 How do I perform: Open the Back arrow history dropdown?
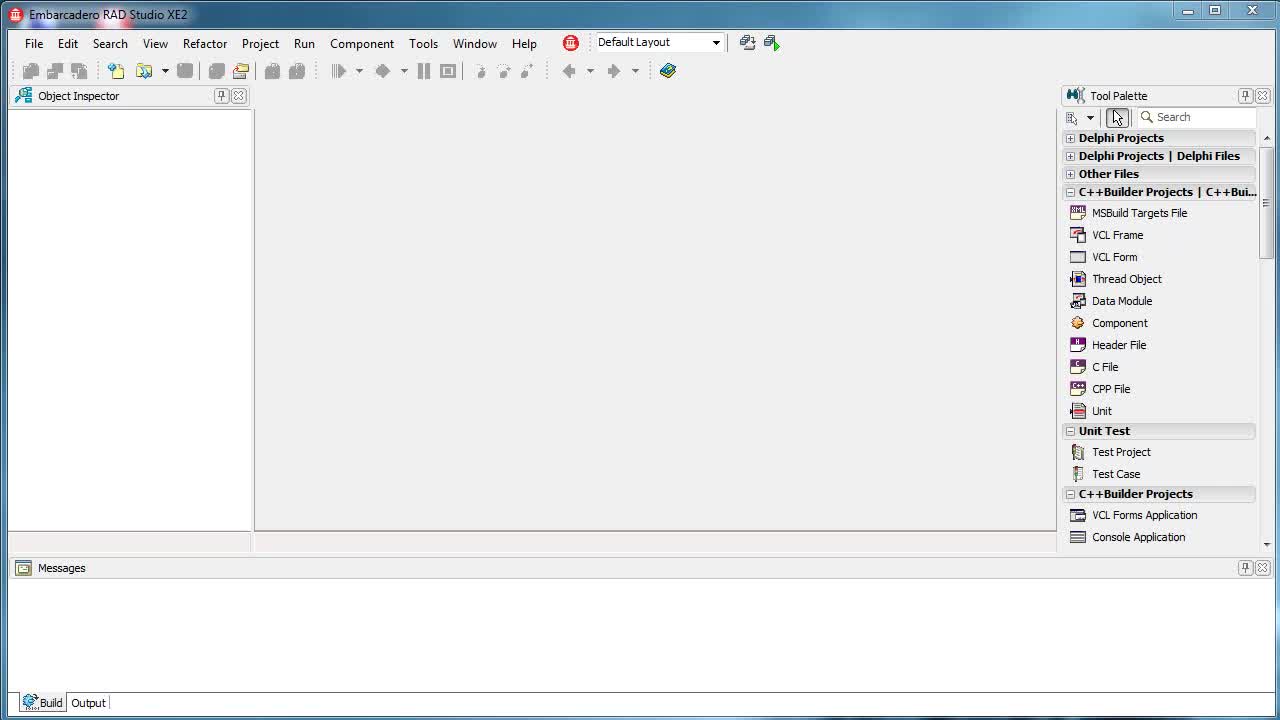[590, 71]
